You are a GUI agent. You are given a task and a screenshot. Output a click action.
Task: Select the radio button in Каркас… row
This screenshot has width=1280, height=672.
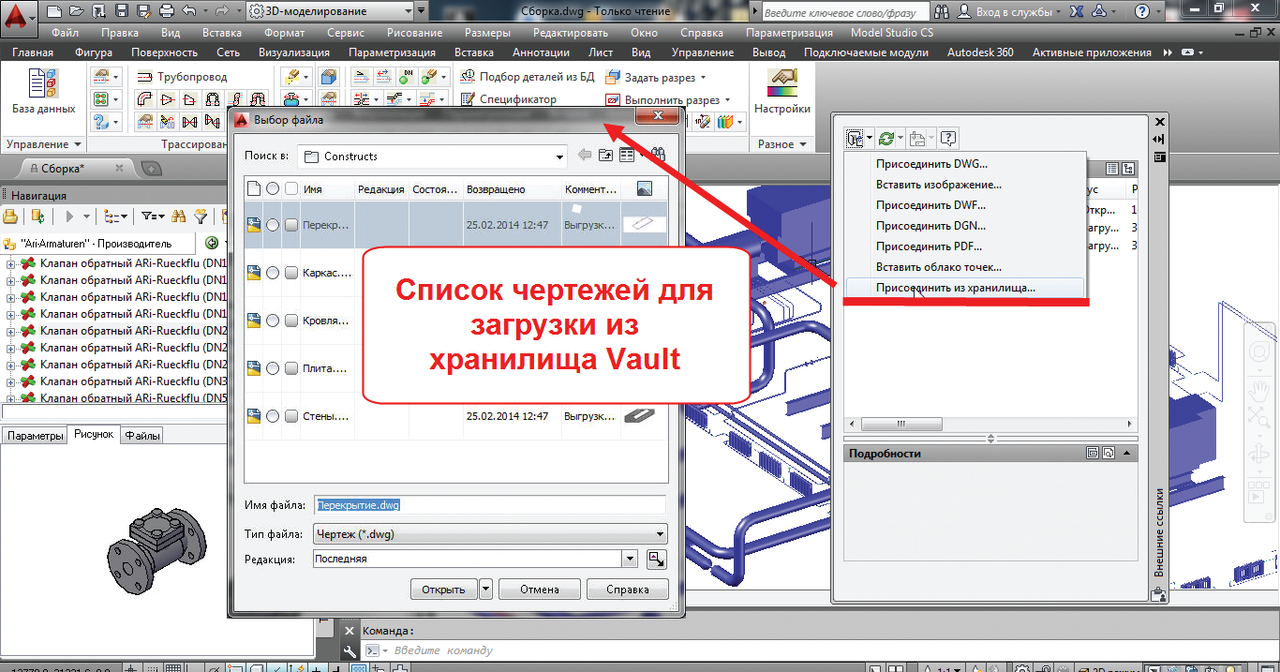pos(272,272)
